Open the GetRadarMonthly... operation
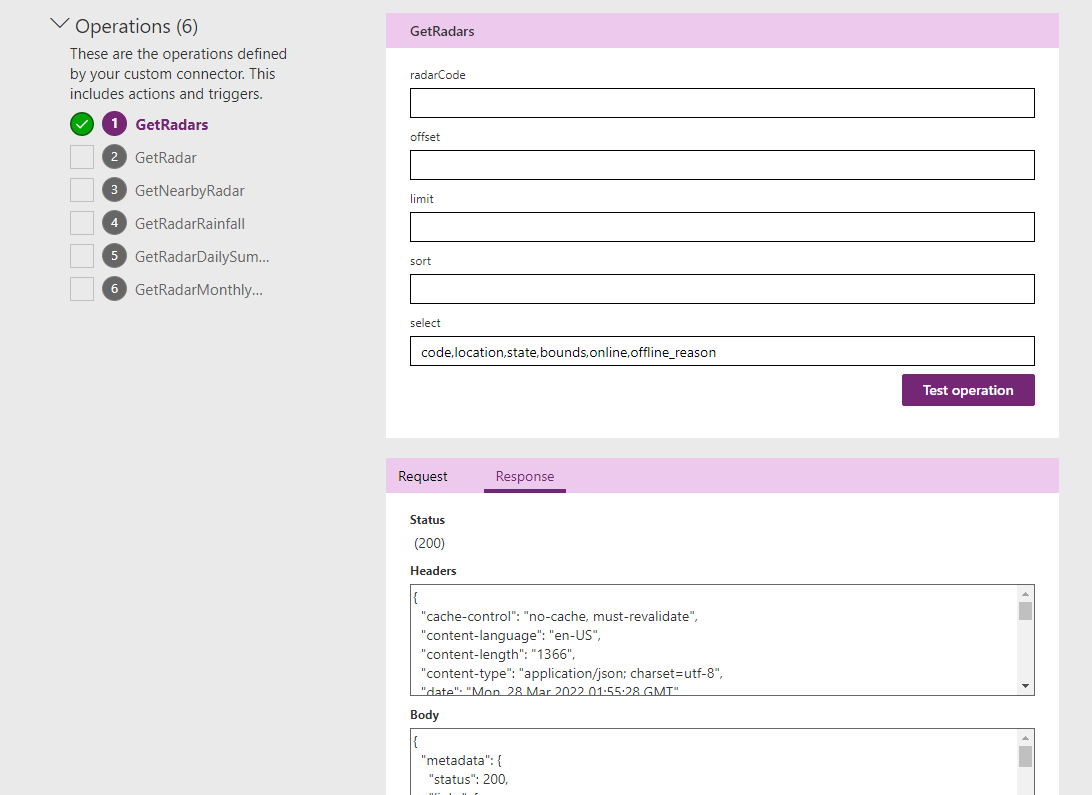This screenshot has height=795, width=1092. coord(198,290)
